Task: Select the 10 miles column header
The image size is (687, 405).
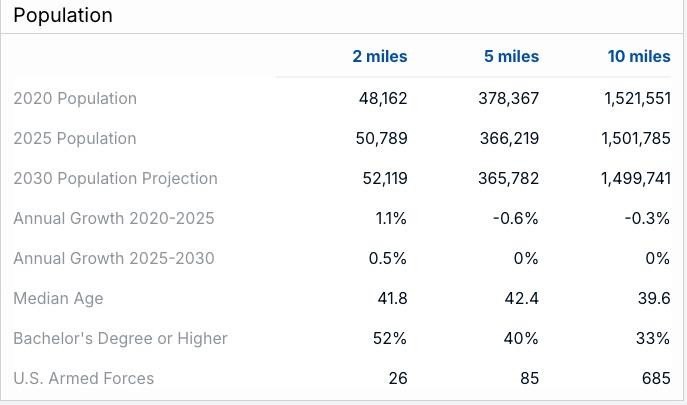Action: (x=639, y=57)
